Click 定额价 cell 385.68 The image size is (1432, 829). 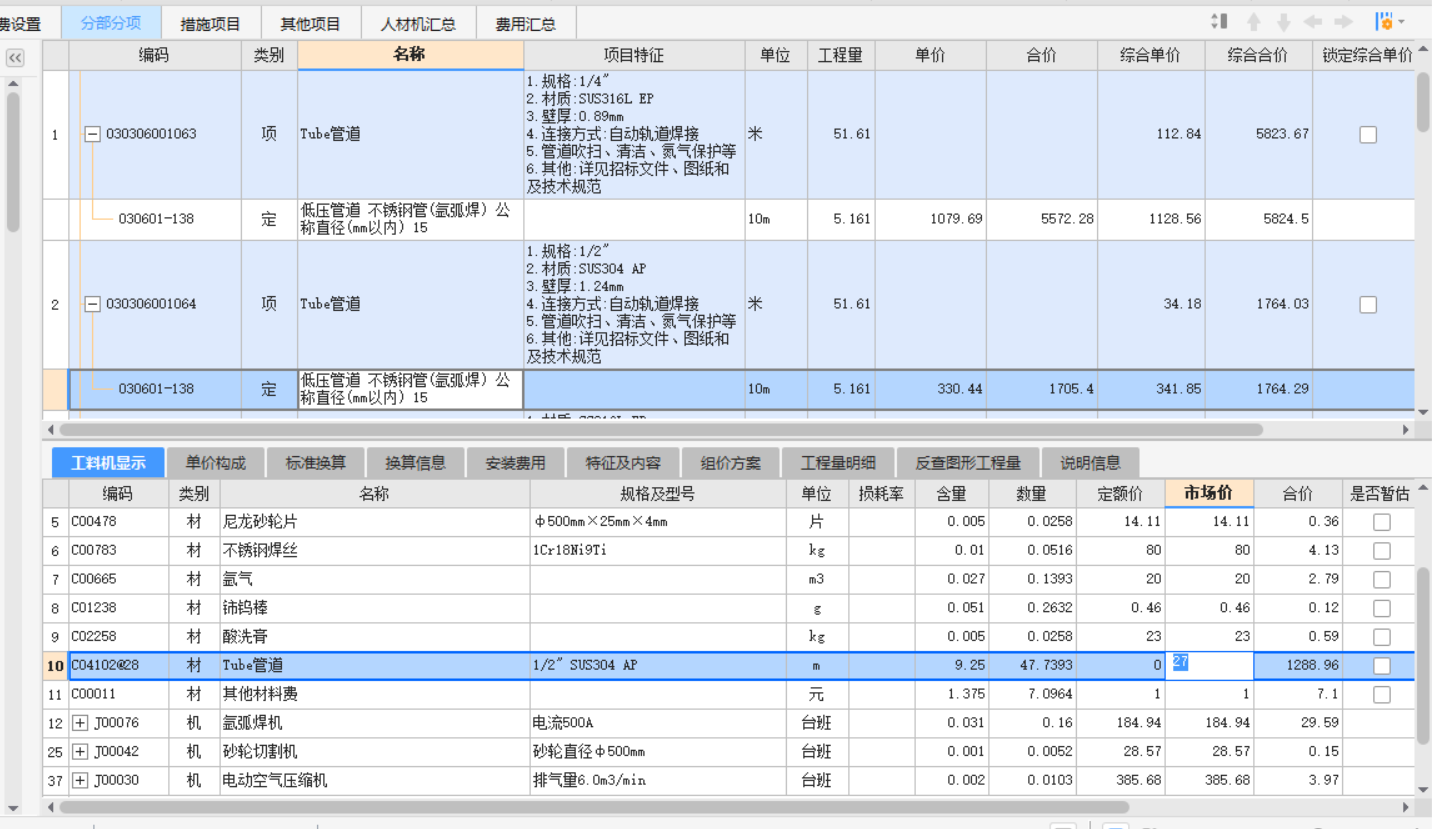coord(1120,780)
